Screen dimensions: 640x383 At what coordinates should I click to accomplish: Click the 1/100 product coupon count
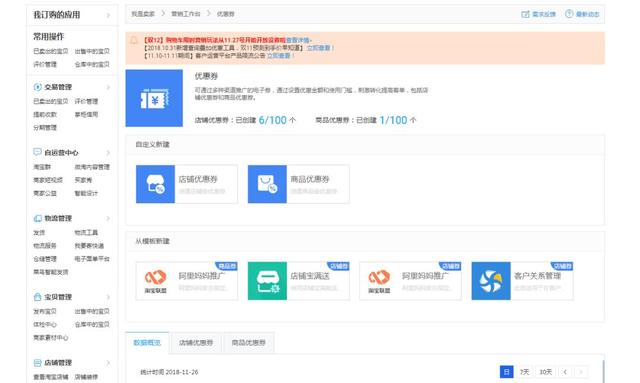(x=393, y=120)
